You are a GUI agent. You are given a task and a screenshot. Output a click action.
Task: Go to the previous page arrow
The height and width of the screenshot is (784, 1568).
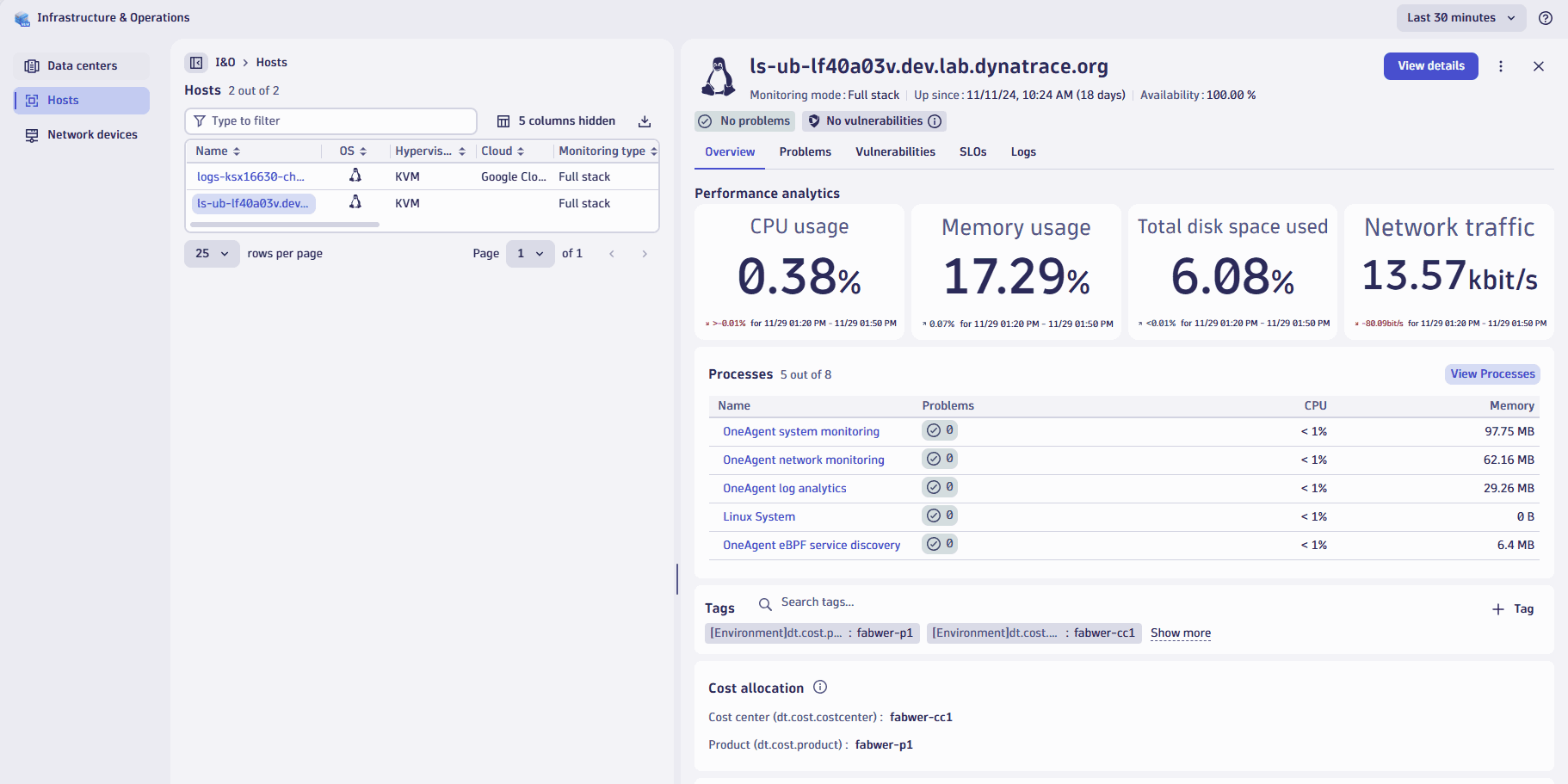pyautogui.click(x=612, y=254)
